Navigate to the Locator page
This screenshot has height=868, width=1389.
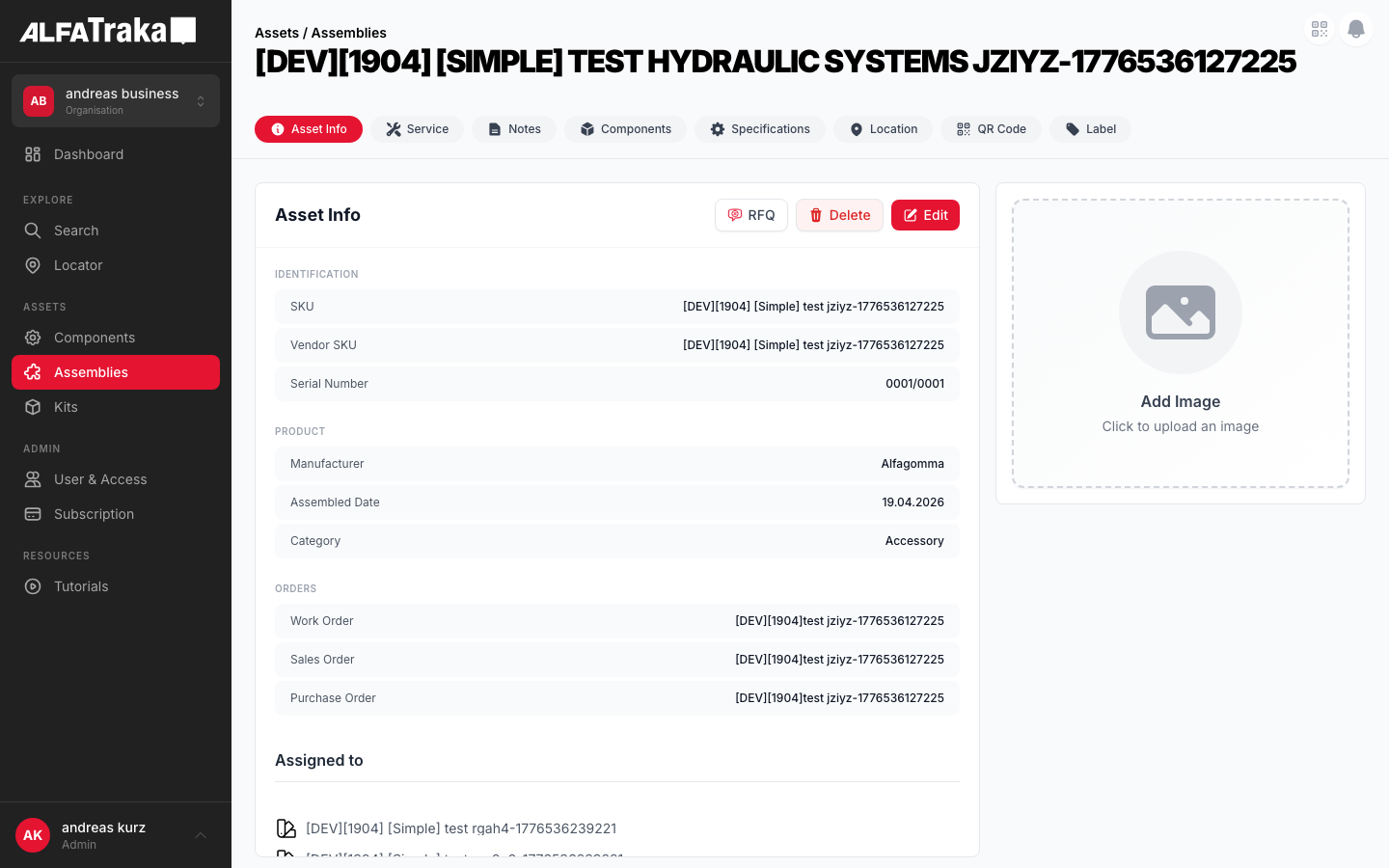(78, 265)
